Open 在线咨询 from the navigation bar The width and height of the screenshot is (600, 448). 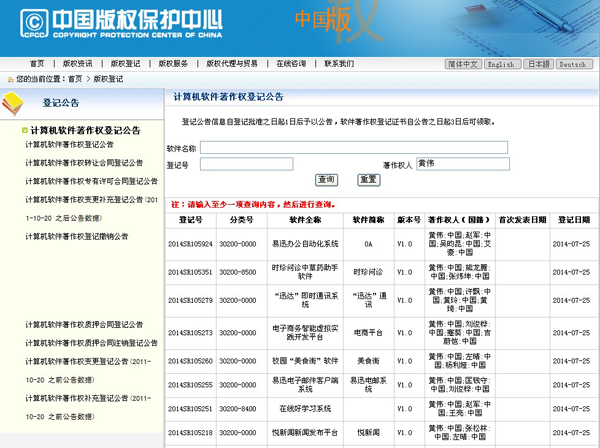291,63
